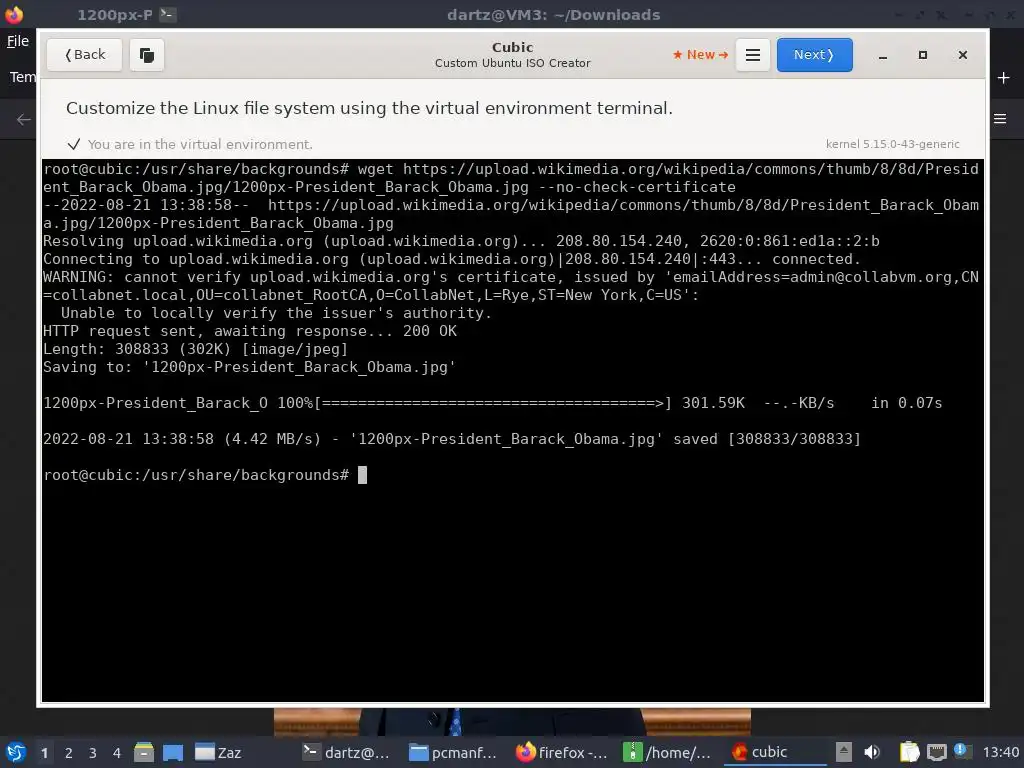Switch to workspace 3
The width and height of the screenshot is (1024, 768).
(x=93, y=753)
